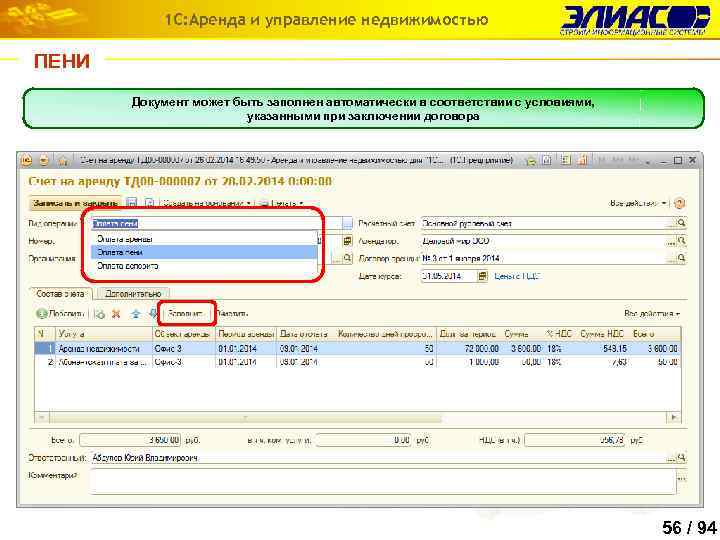Open the top Все действия menu
This screenshot has width=720, height=540.
[x=638, y=203]
